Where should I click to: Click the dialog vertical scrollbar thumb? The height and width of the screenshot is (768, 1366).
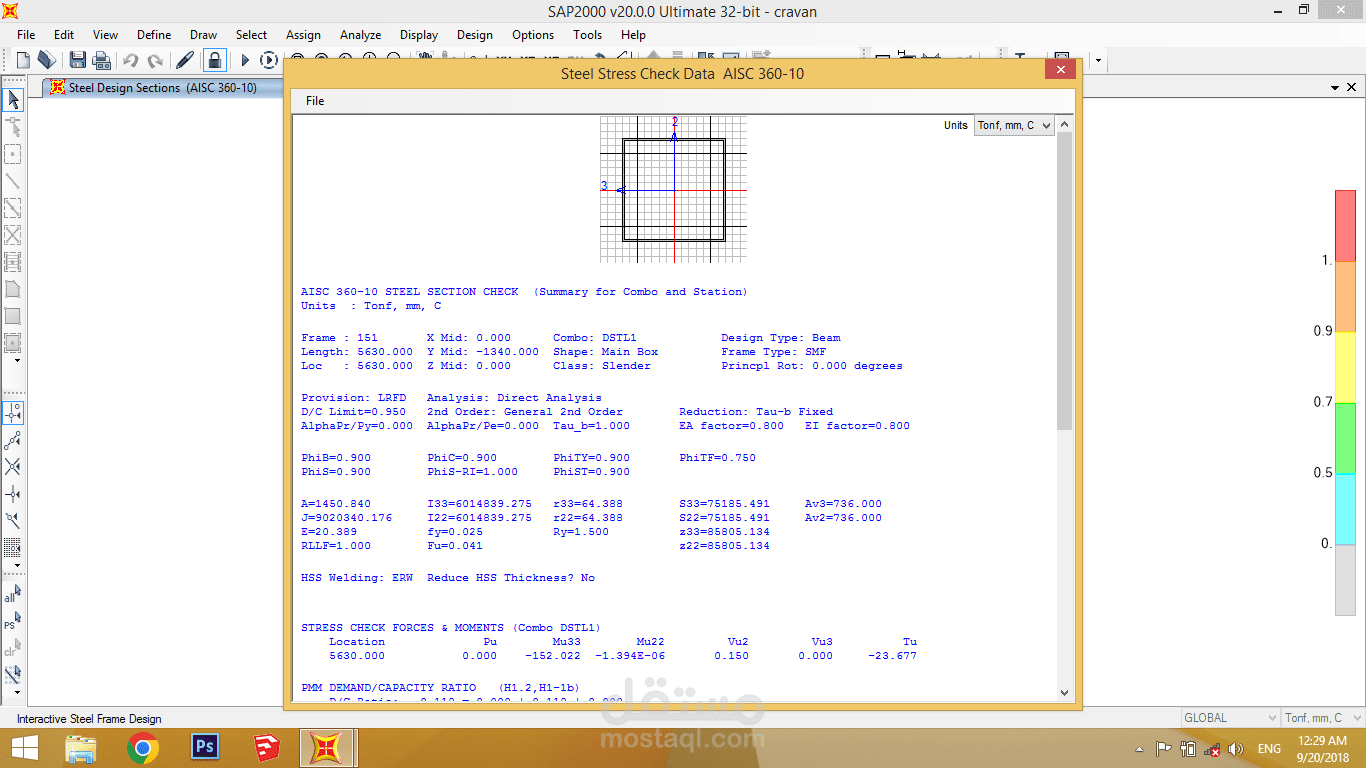pyautogui.click(x=1064, y=280)
